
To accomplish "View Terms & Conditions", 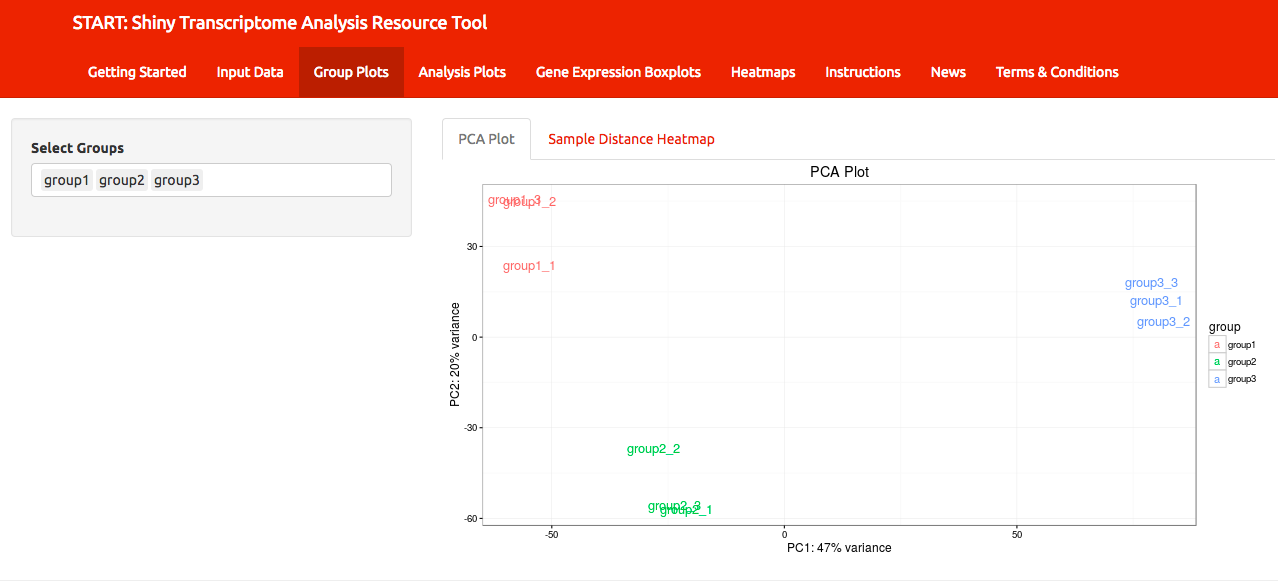I will point(1057,72).
